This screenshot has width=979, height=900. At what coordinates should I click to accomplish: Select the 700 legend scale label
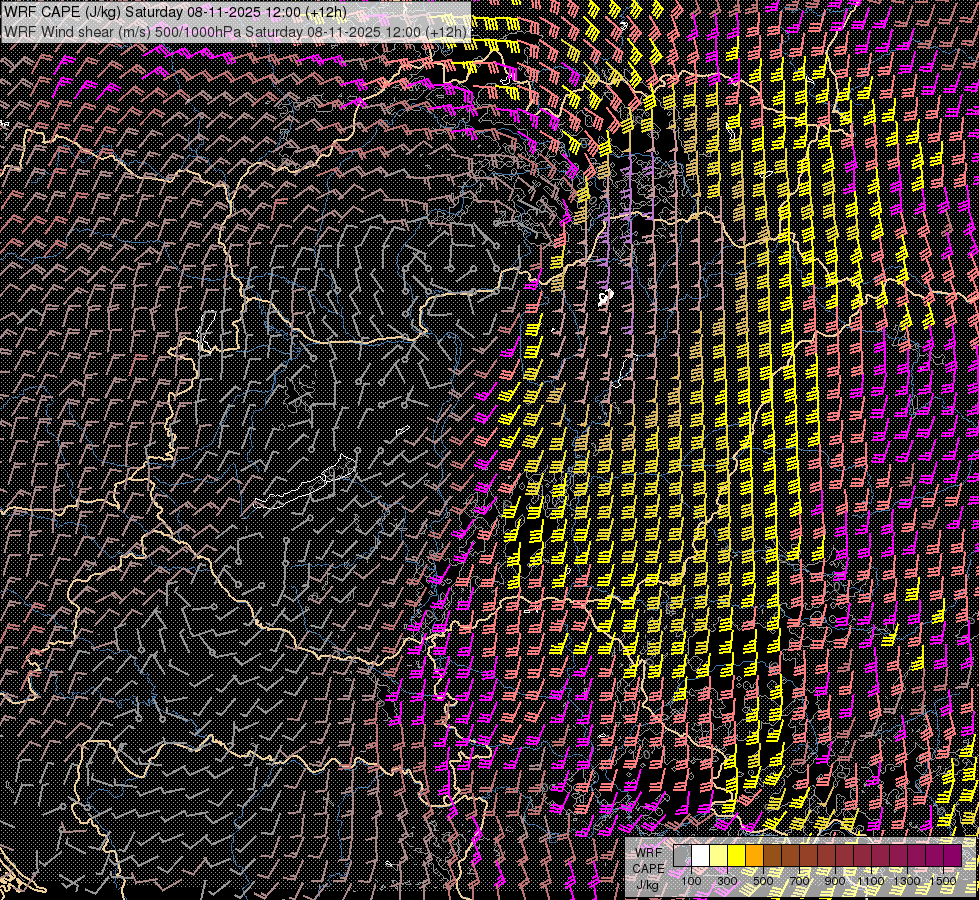click(x=799, y=881)
